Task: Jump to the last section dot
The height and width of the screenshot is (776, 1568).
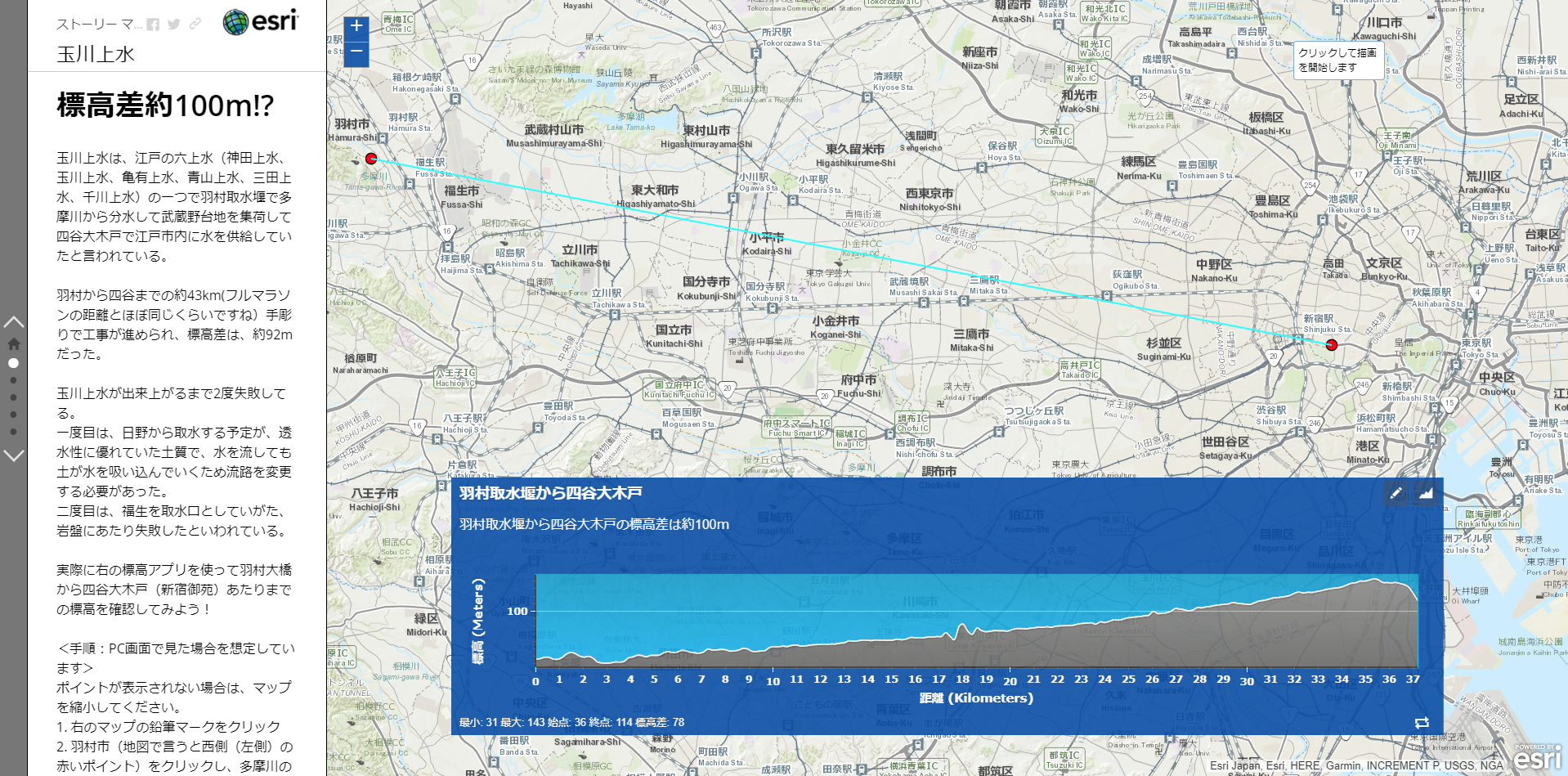Action: (x=13, y=431)
